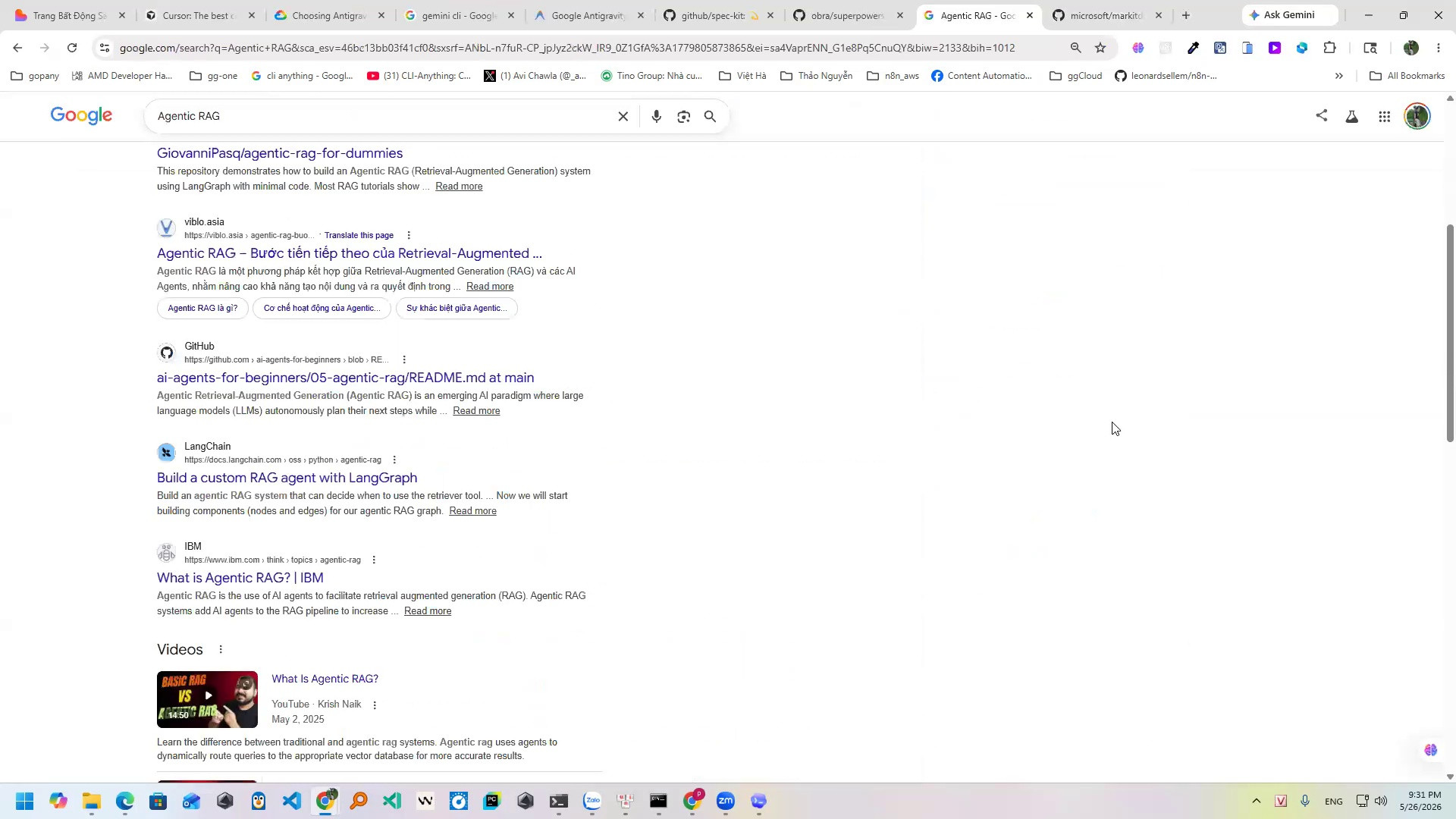The image size is (1456, 819).
Task: Open the terminal icon in the taskbar
Action: coord(559,802)
